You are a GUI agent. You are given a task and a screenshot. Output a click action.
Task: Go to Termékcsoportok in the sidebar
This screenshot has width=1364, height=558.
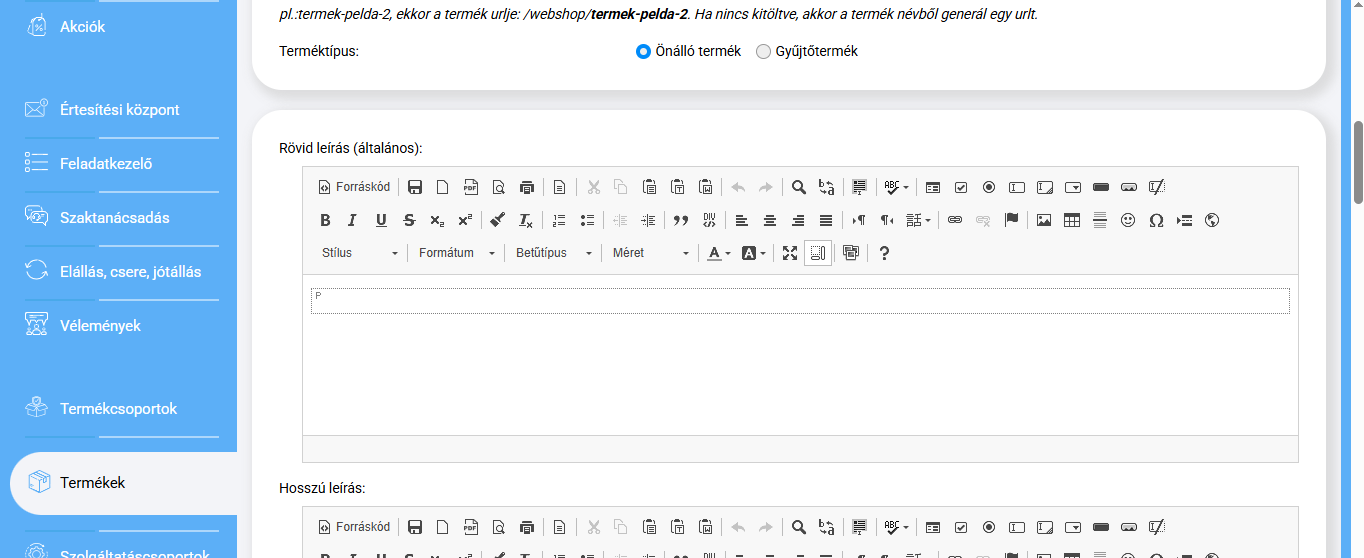tap(118, 408)
